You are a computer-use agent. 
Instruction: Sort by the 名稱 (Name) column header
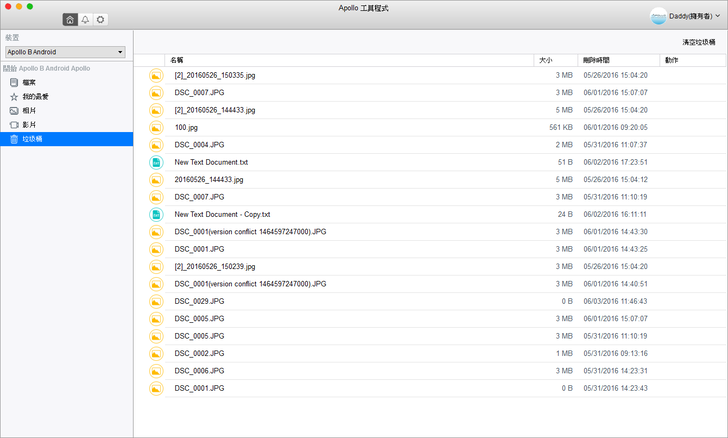click(x=177, y=60)
